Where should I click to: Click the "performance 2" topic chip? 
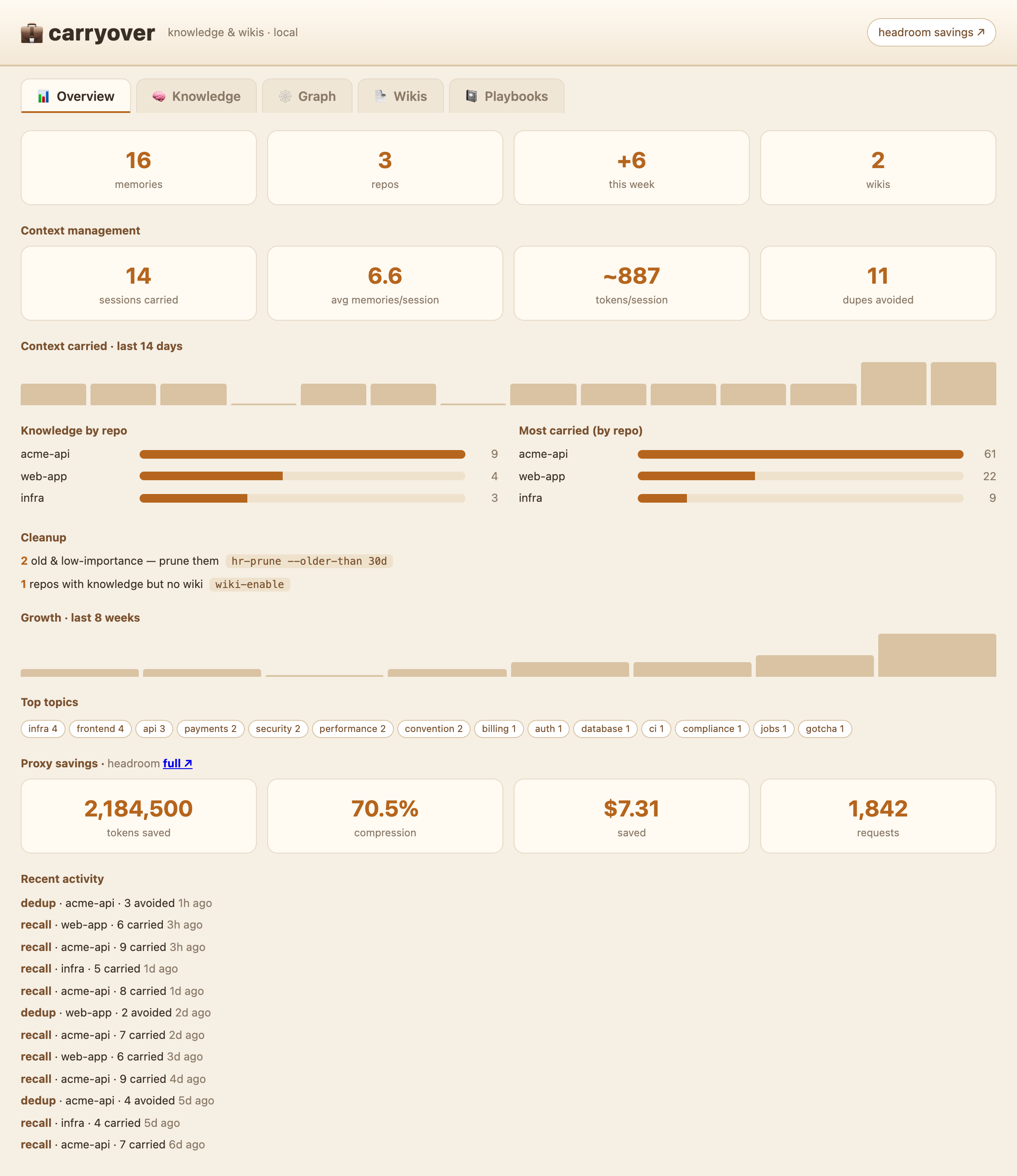pos(353,729)
